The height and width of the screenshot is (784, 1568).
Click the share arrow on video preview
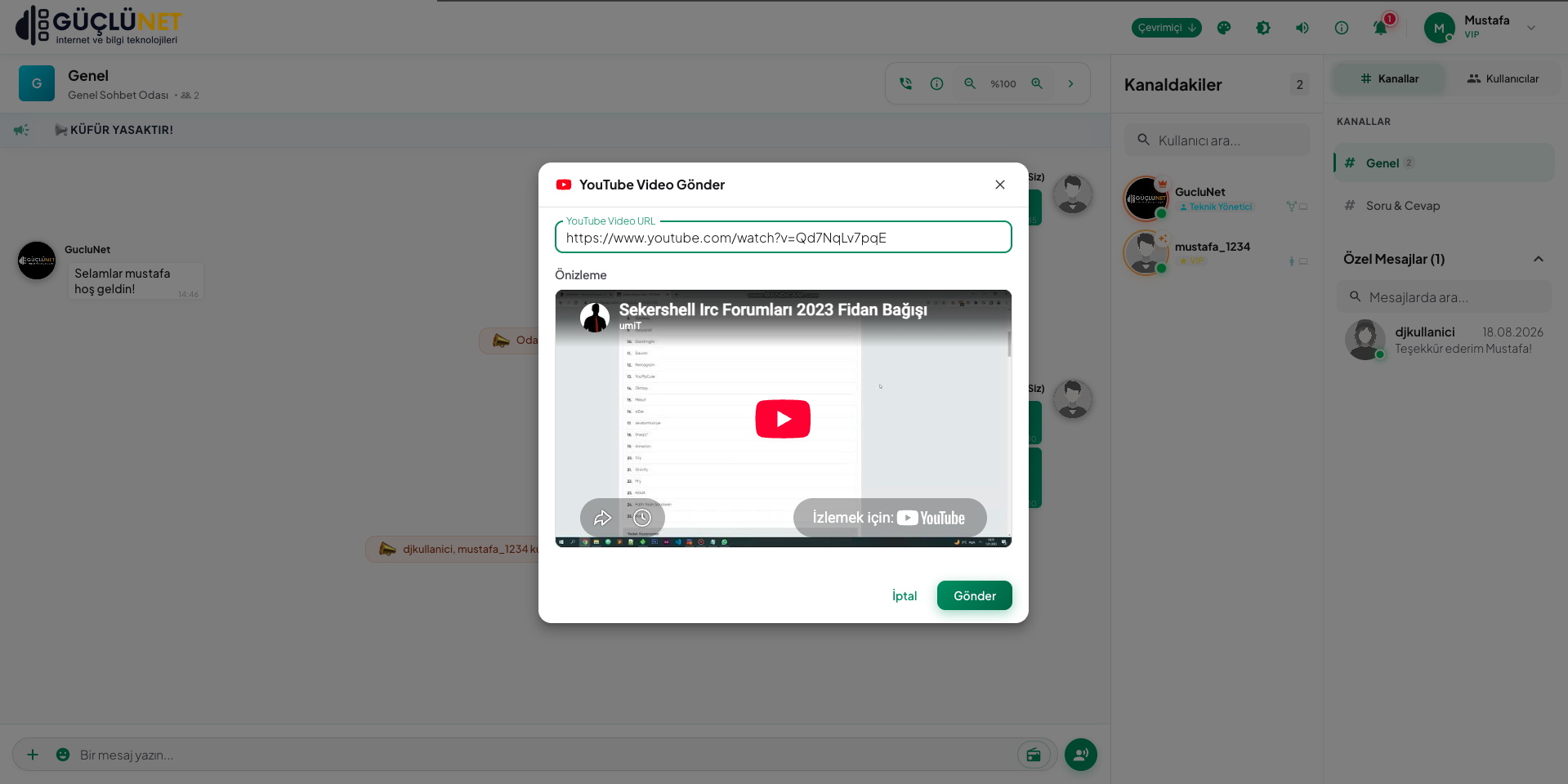tap(602, 518)
